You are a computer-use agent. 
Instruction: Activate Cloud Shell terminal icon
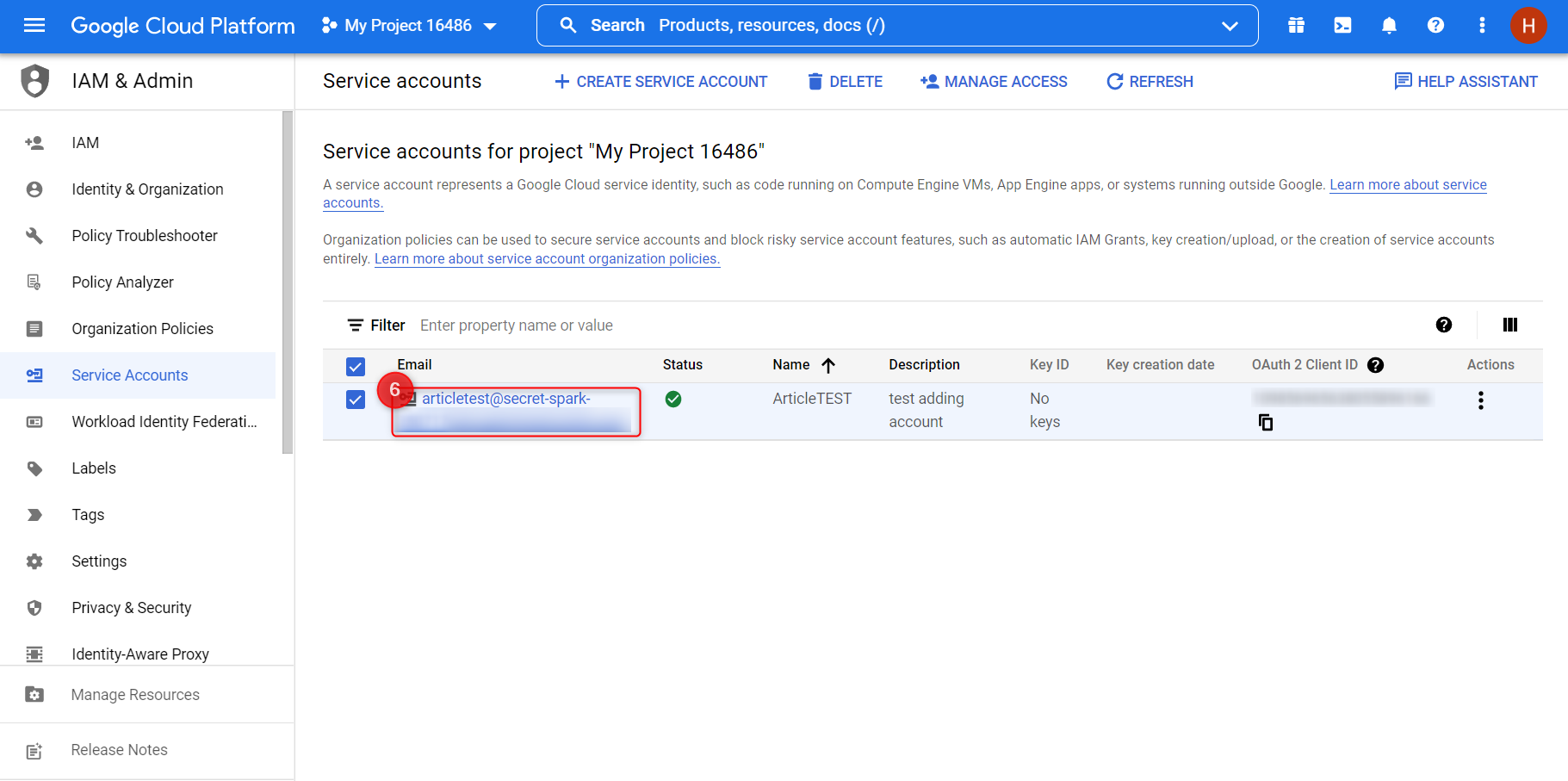point(1342,26)
